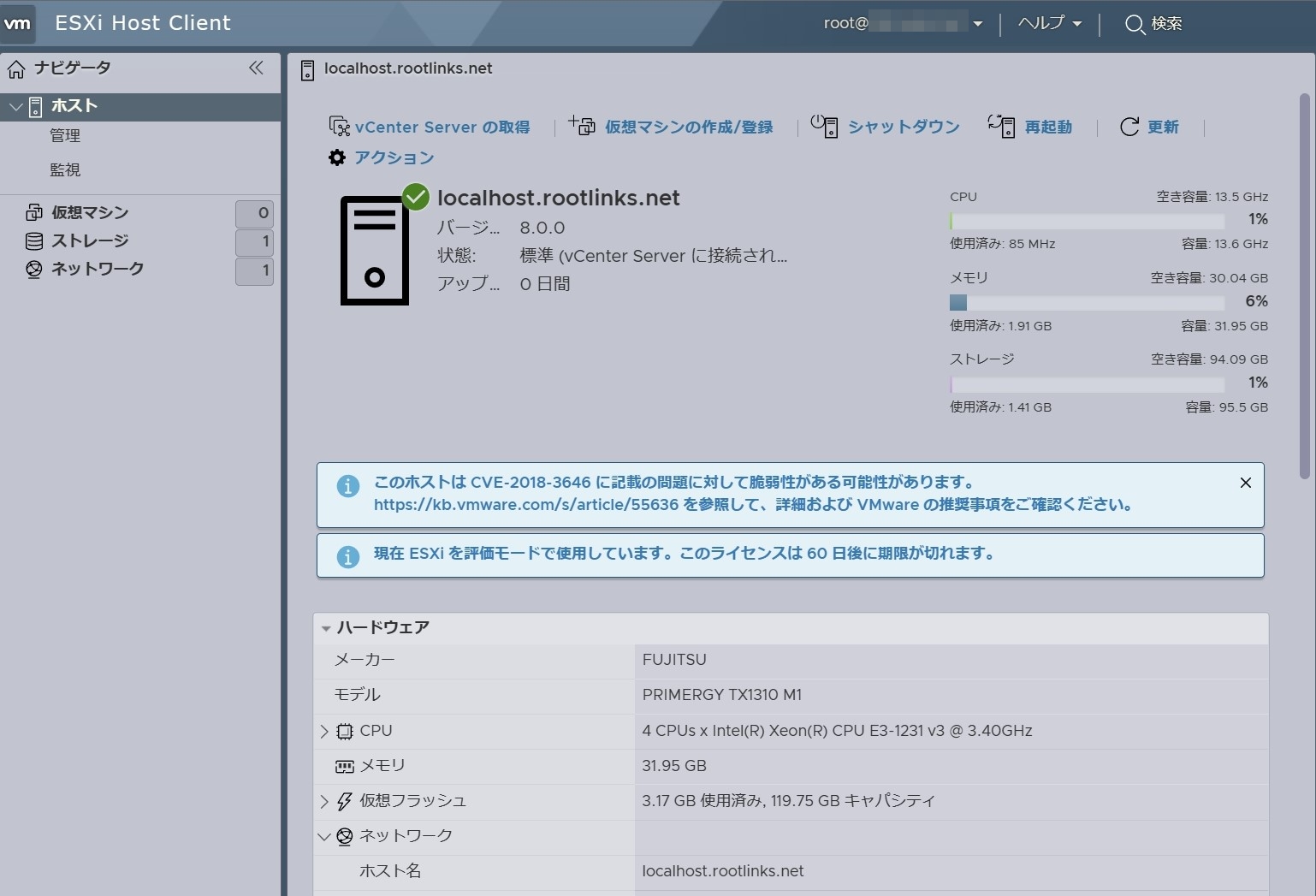The height and width of the screenshot is (896, 1316).
Task: Click the memory module icon in hardware list
Action: [x=344, y=767]
